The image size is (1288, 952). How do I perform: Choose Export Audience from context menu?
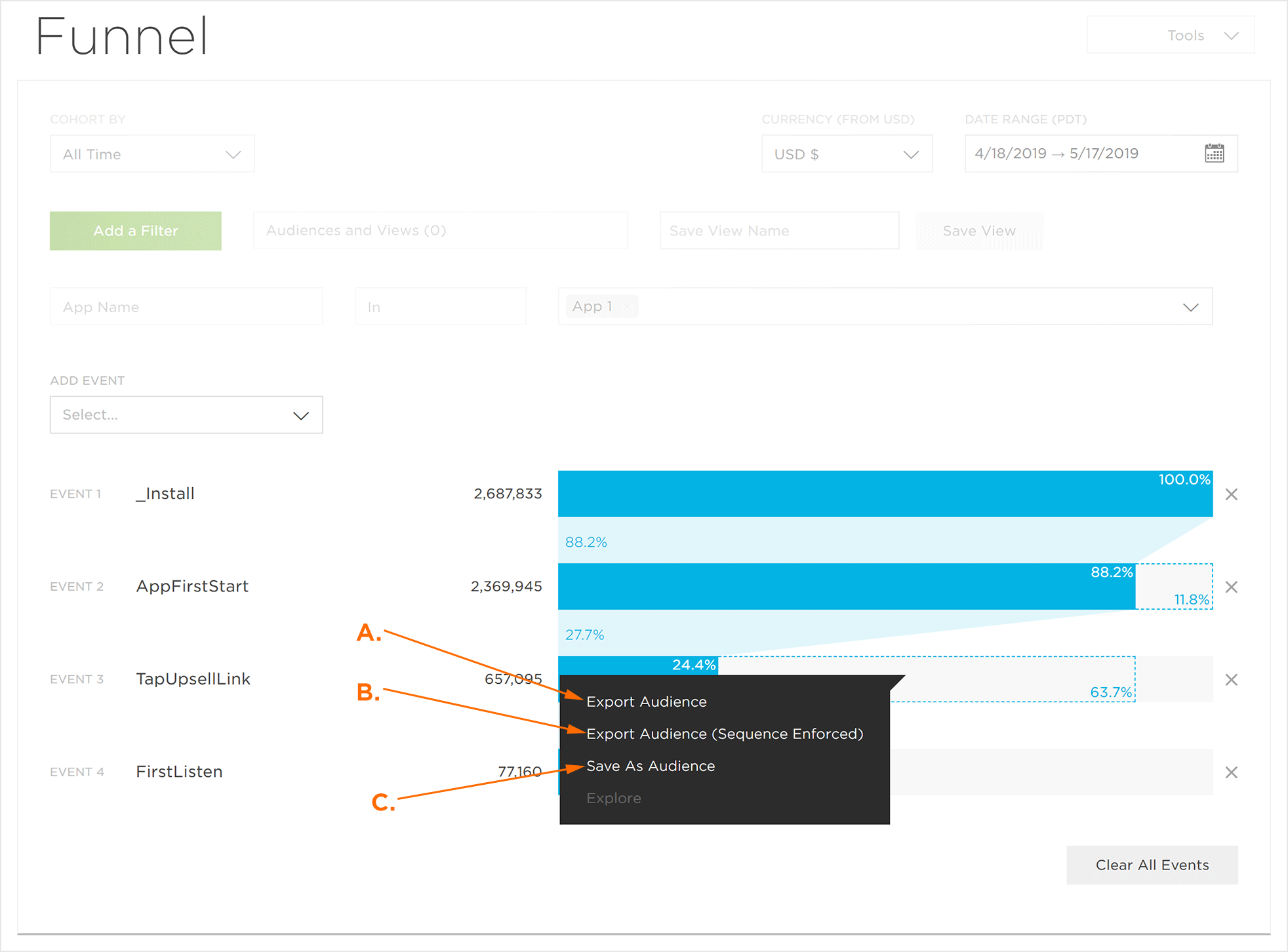pyautogui.click(x=646, y=702)
